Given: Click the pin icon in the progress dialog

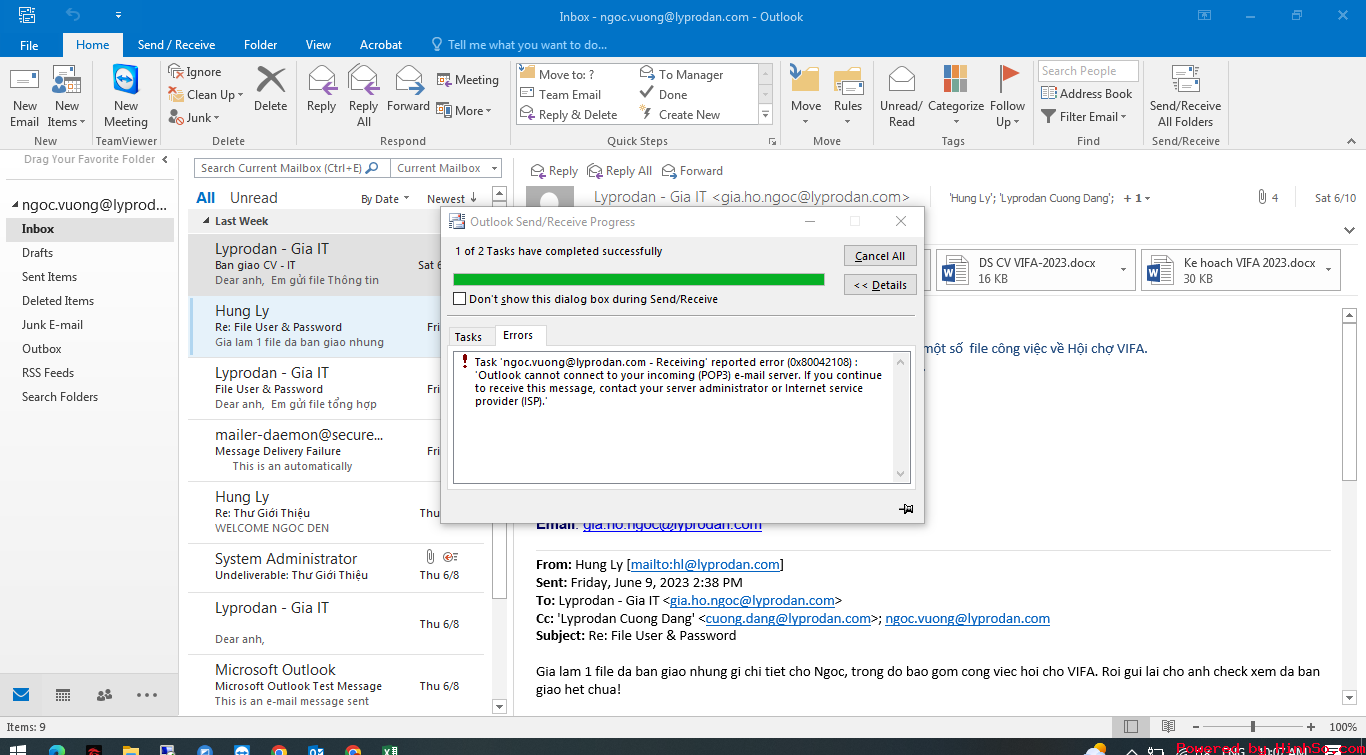Looking at the screenshot, I should point(905,509).
